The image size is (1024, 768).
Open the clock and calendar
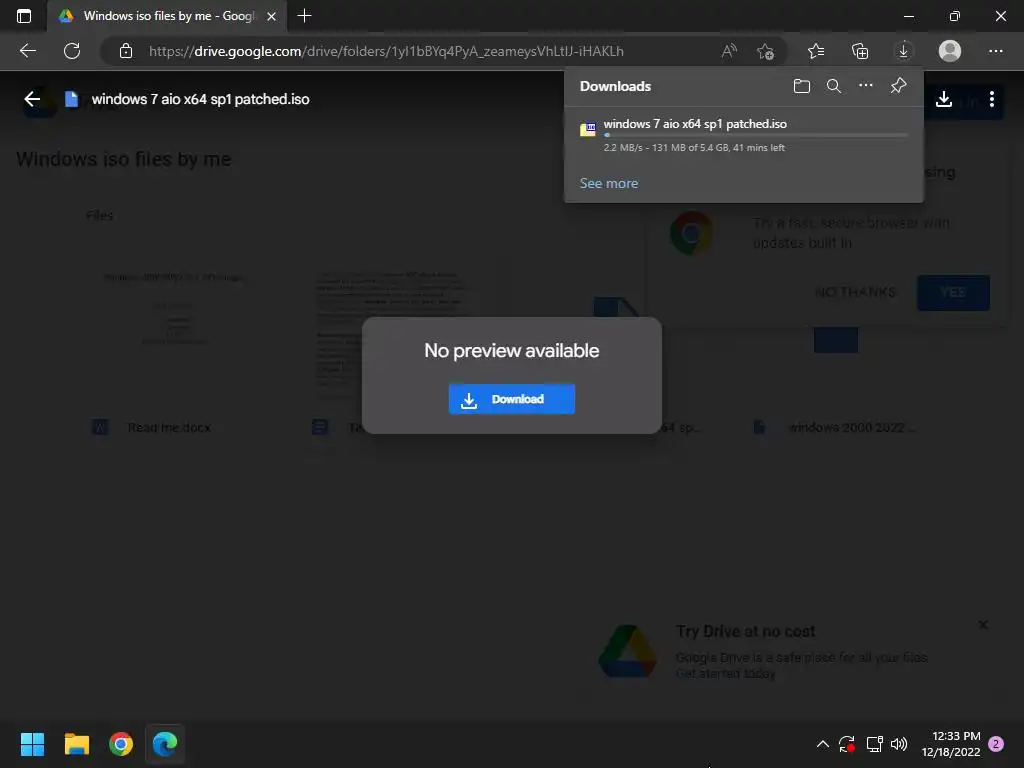coord(951,744)
